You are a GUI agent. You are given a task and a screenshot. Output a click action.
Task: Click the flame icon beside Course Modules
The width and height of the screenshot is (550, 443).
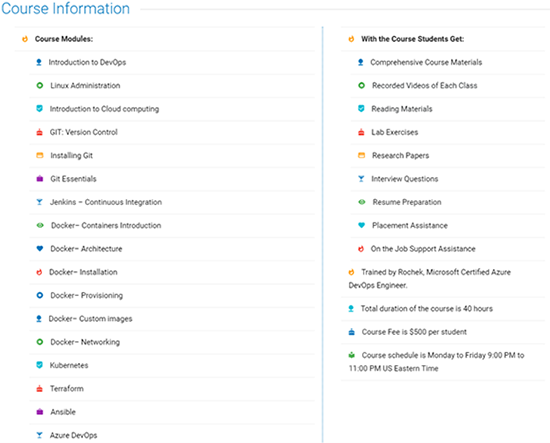point(25,39)
